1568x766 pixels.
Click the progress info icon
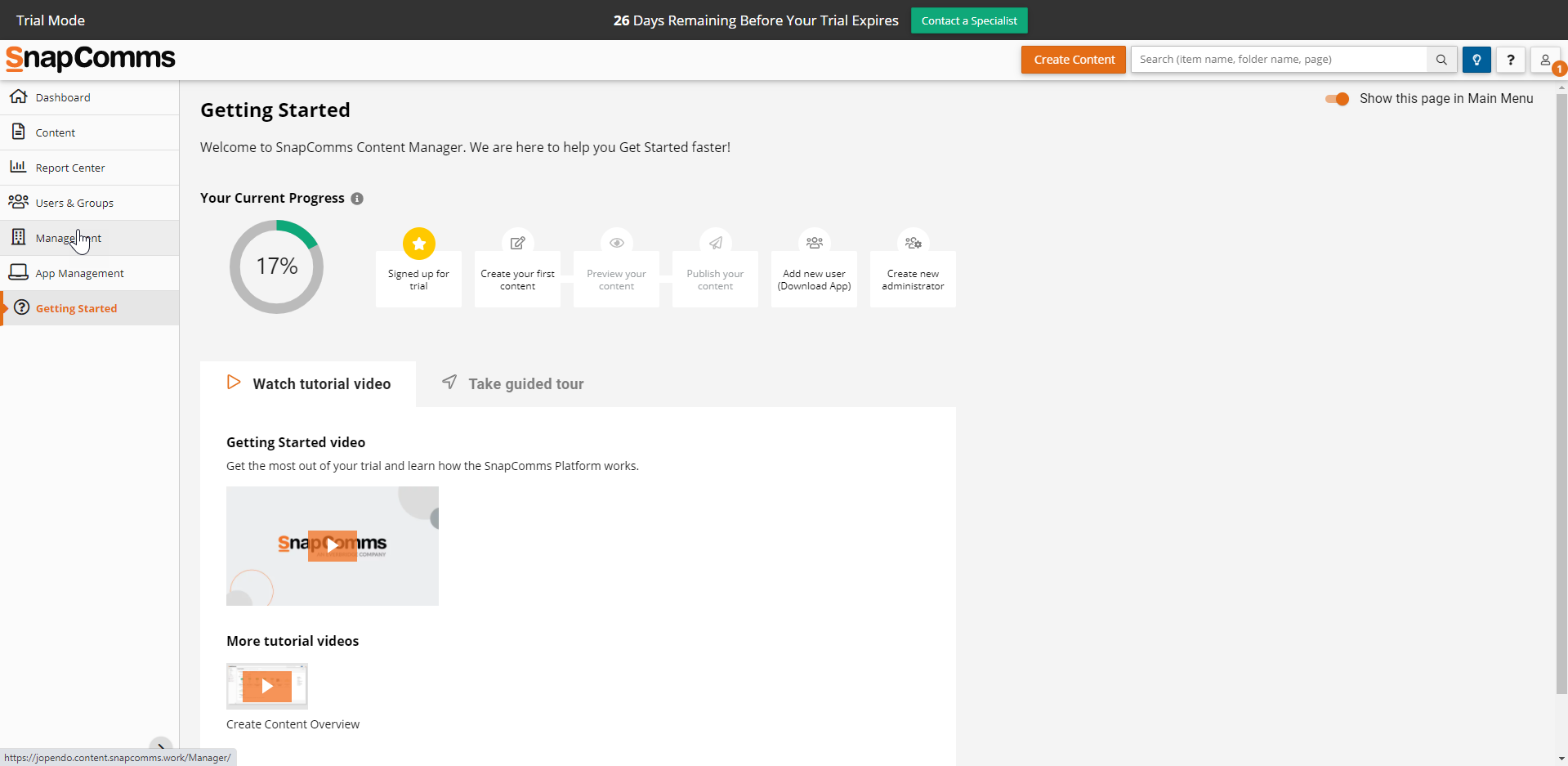357,199
